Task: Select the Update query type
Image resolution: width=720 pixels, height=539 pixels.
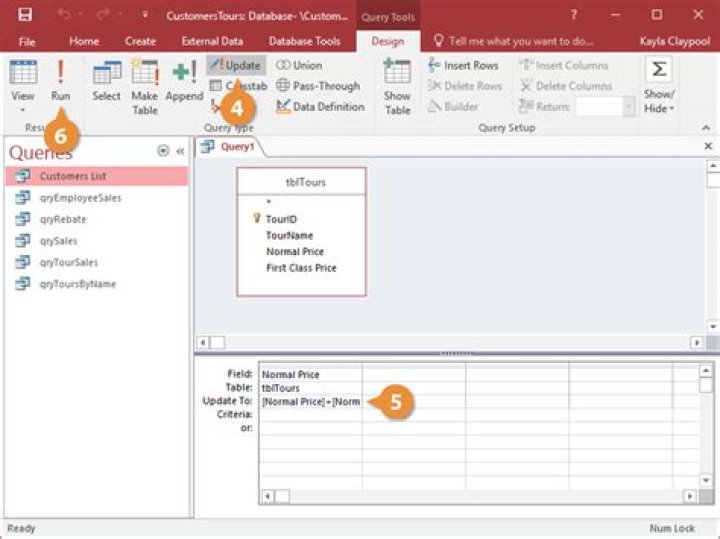Action: [x=236, y=65]
